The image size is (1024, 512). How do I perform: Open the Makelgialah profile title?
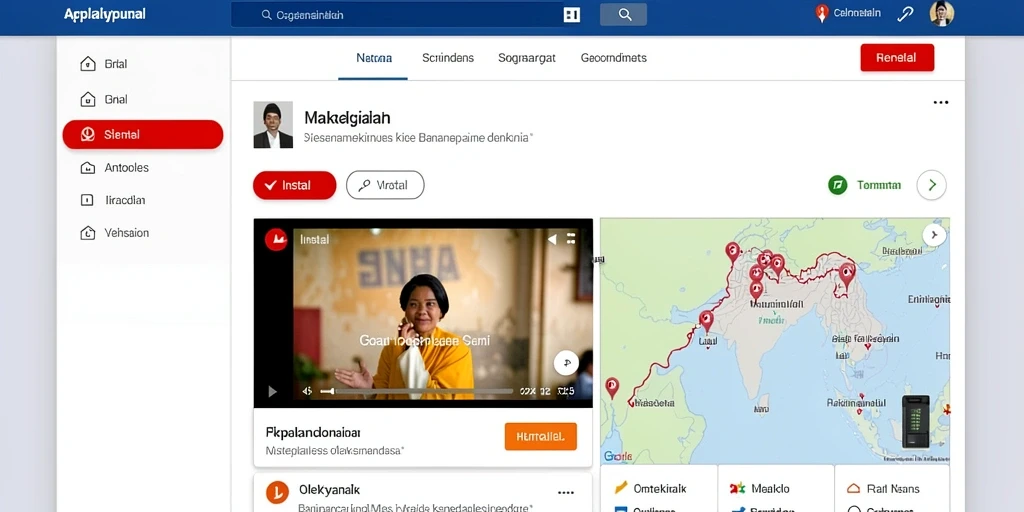[347, 118]
